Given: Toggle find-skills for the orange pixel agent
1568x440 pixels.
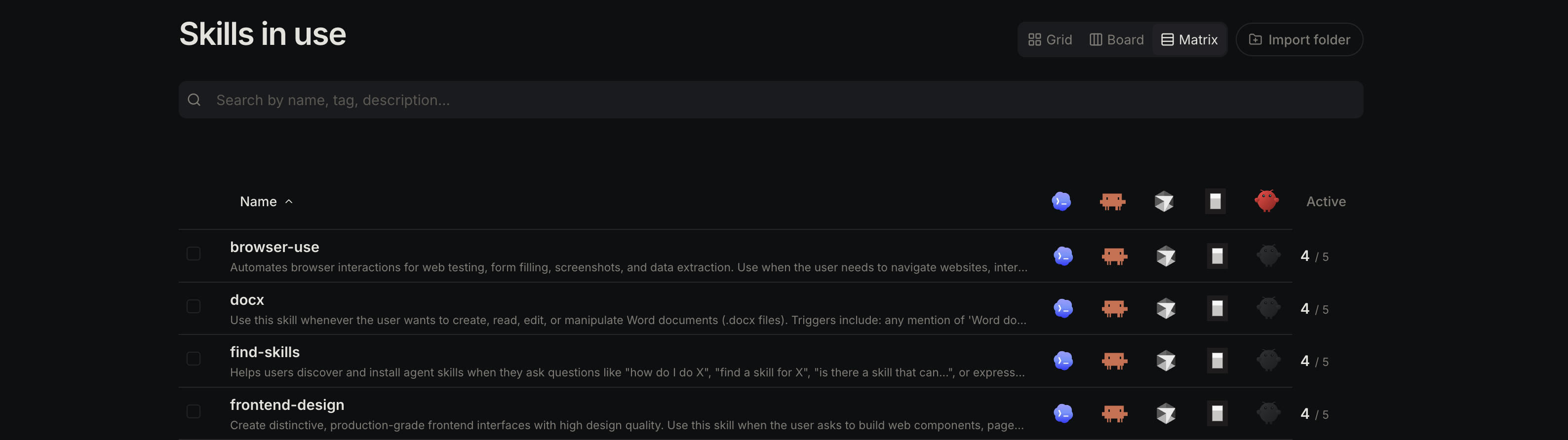Looking at the screenshot, I should coord(1114,361).
